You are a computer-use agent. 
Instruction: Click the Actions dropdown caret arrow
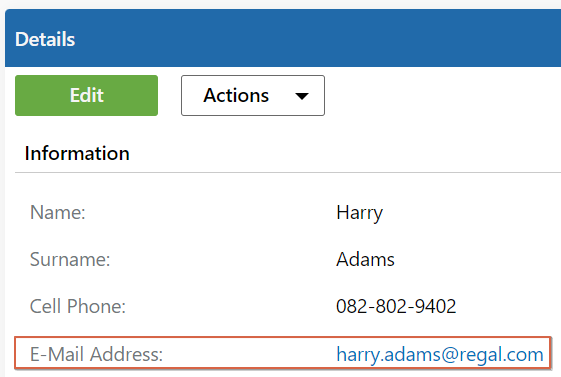click(302, 96)
